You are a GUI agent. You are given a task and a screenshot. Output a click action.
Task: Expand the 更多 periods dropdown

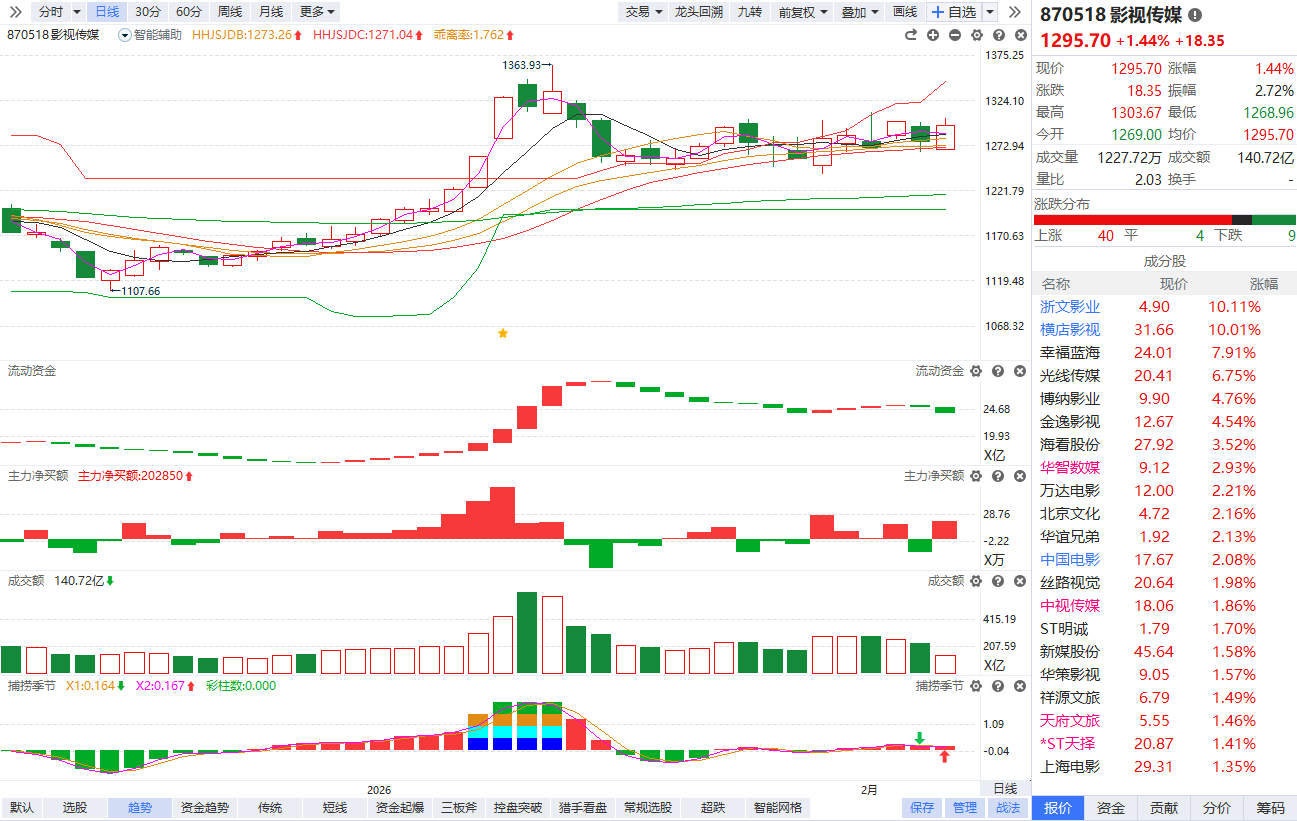[x=317, y=12]
